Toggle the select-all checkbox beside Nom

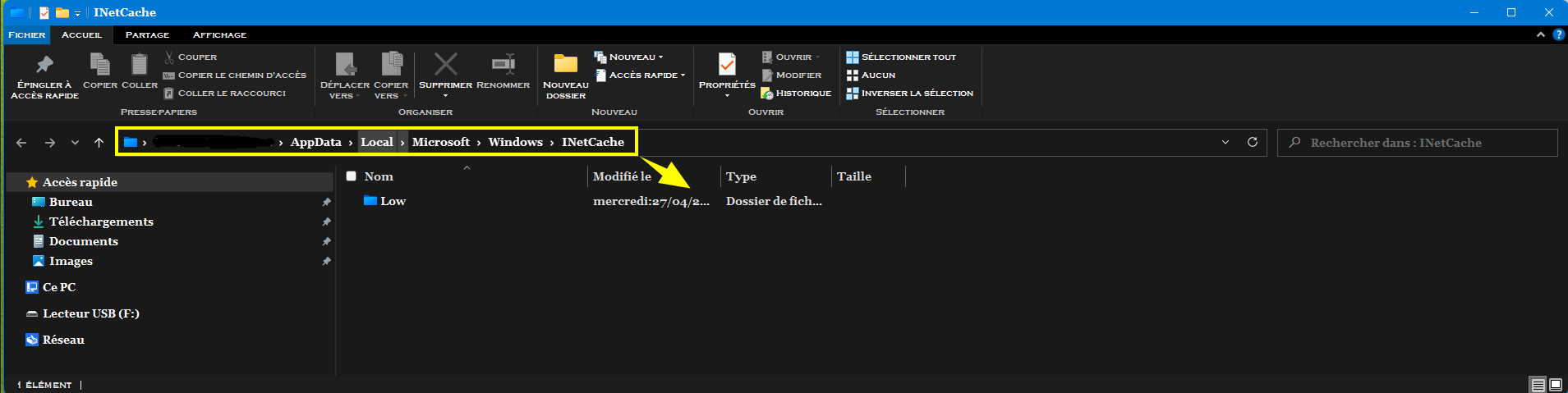point(352,176)
